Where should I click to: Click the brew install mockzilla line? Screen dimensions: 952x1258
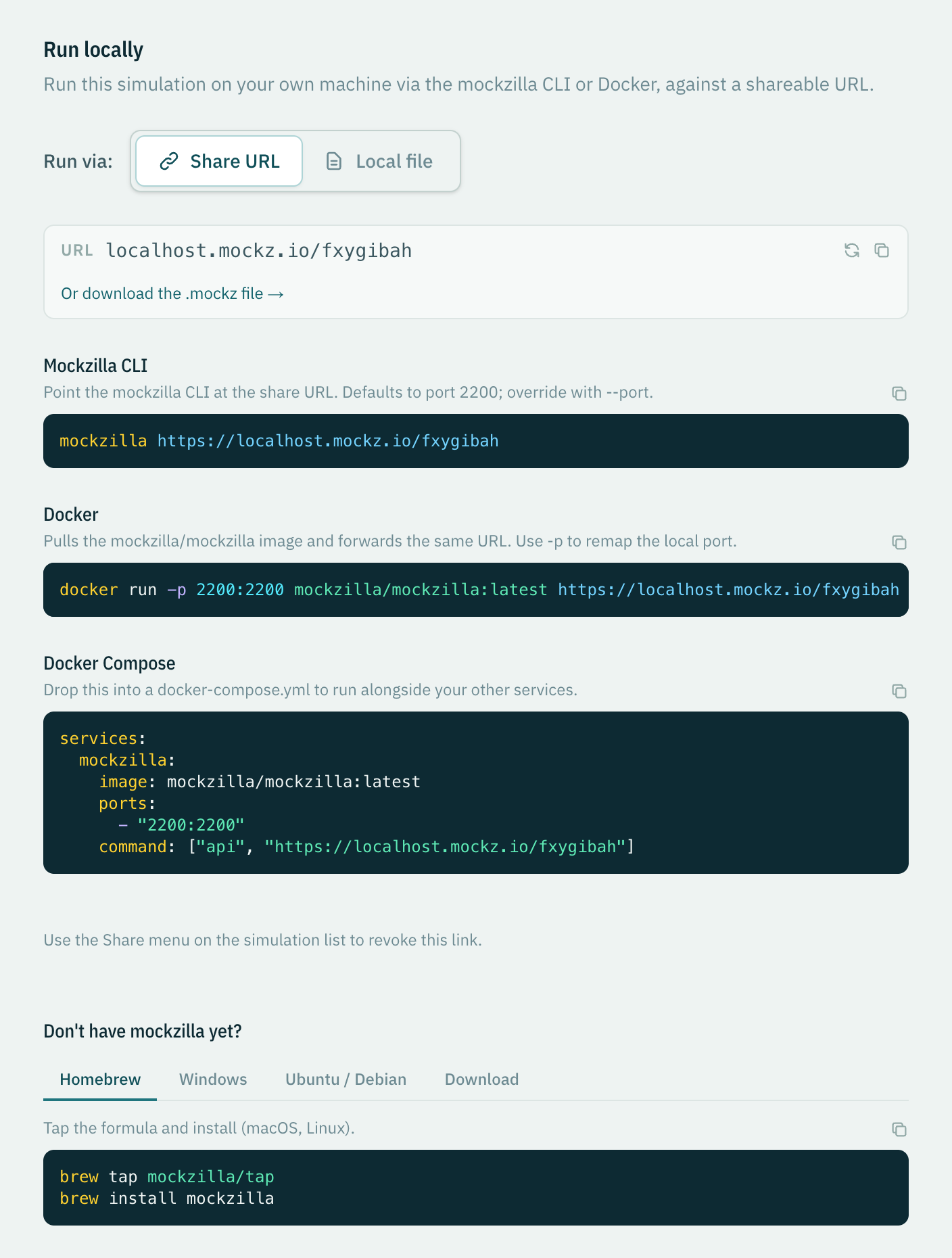click(x=167, y=1198)
